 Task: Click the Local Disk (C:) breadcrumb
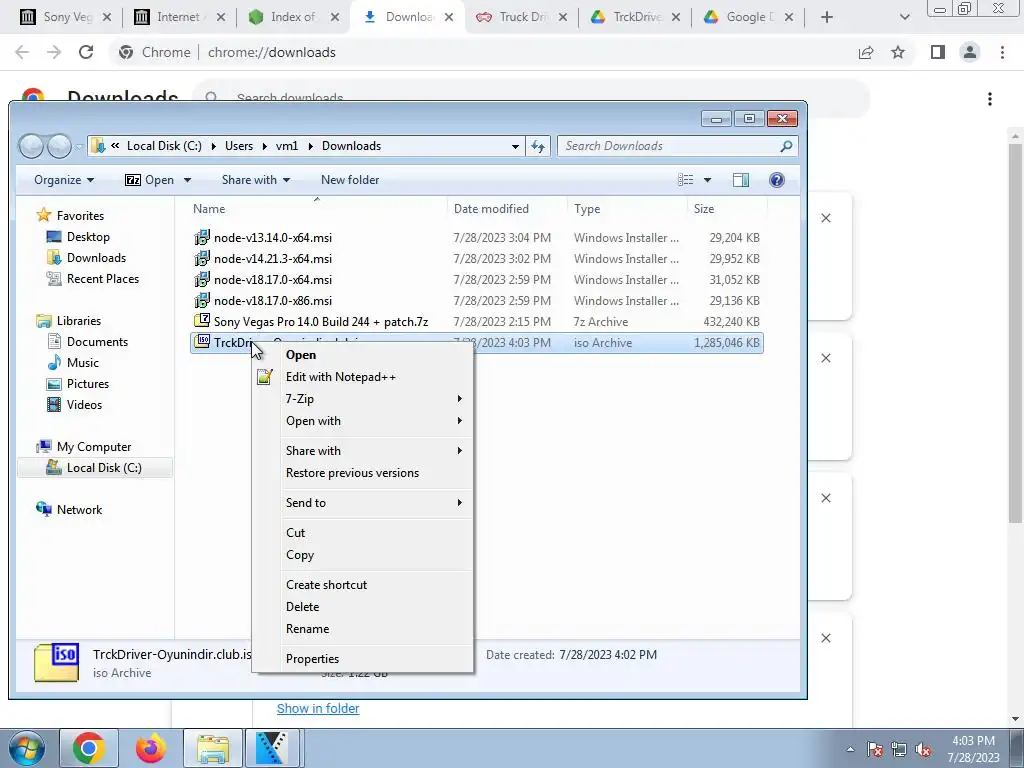[x=164, y=146]
